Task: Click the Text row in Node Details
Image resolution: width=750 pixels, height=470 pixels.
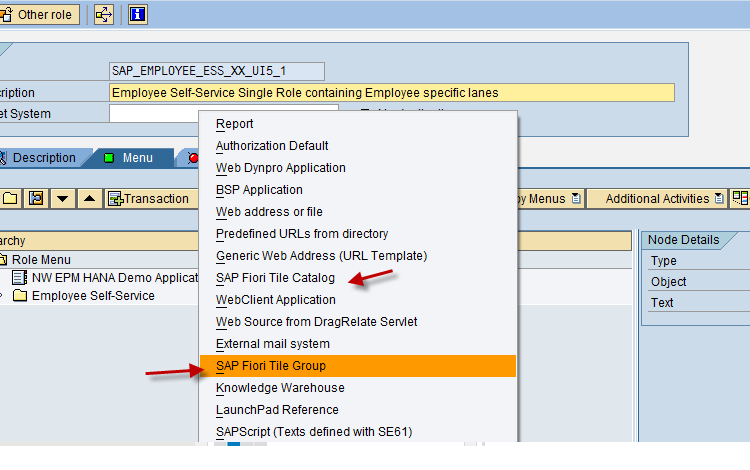Action: pos(699,303)
